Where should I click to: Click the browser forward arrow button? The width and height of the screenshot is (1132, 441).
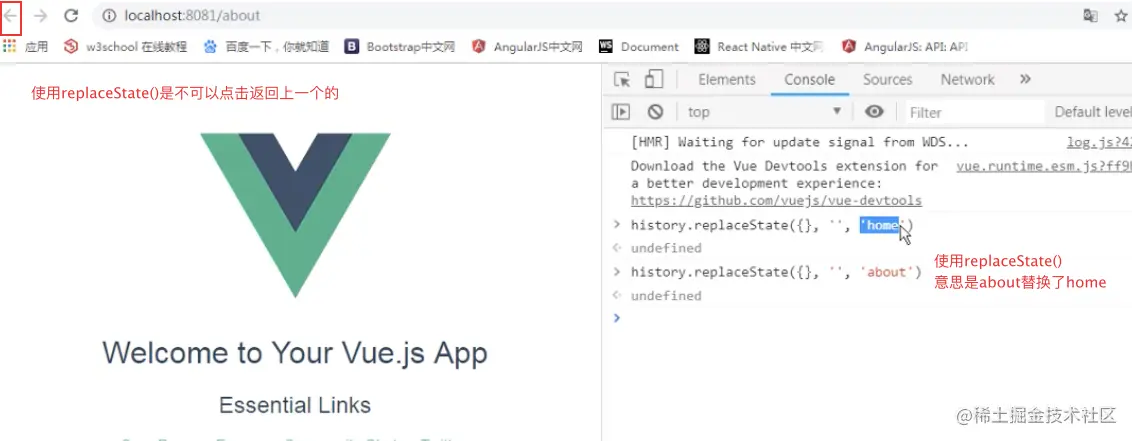(40, 15)
